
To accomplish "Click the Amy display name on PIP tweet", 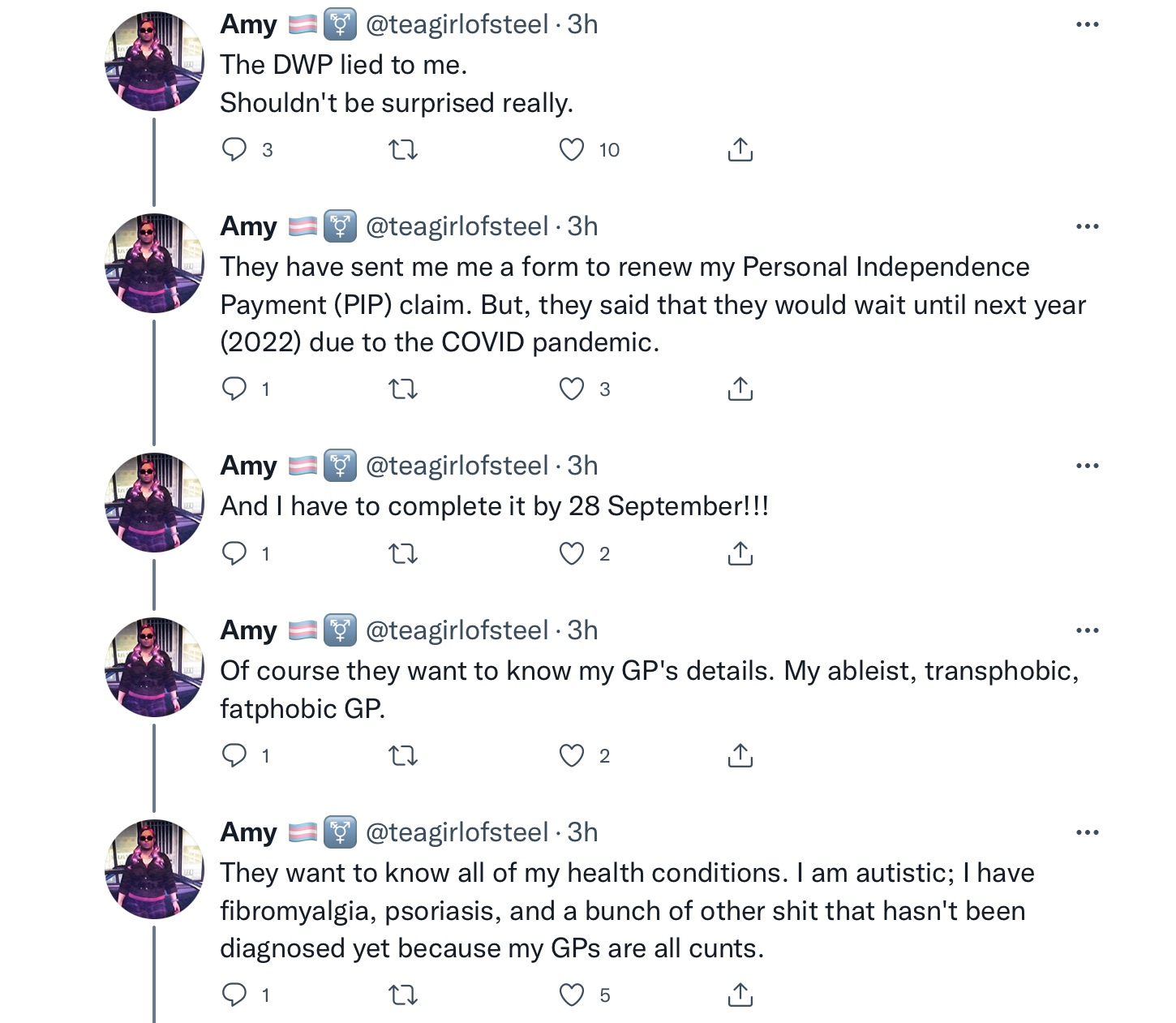I will coord(248,226).
